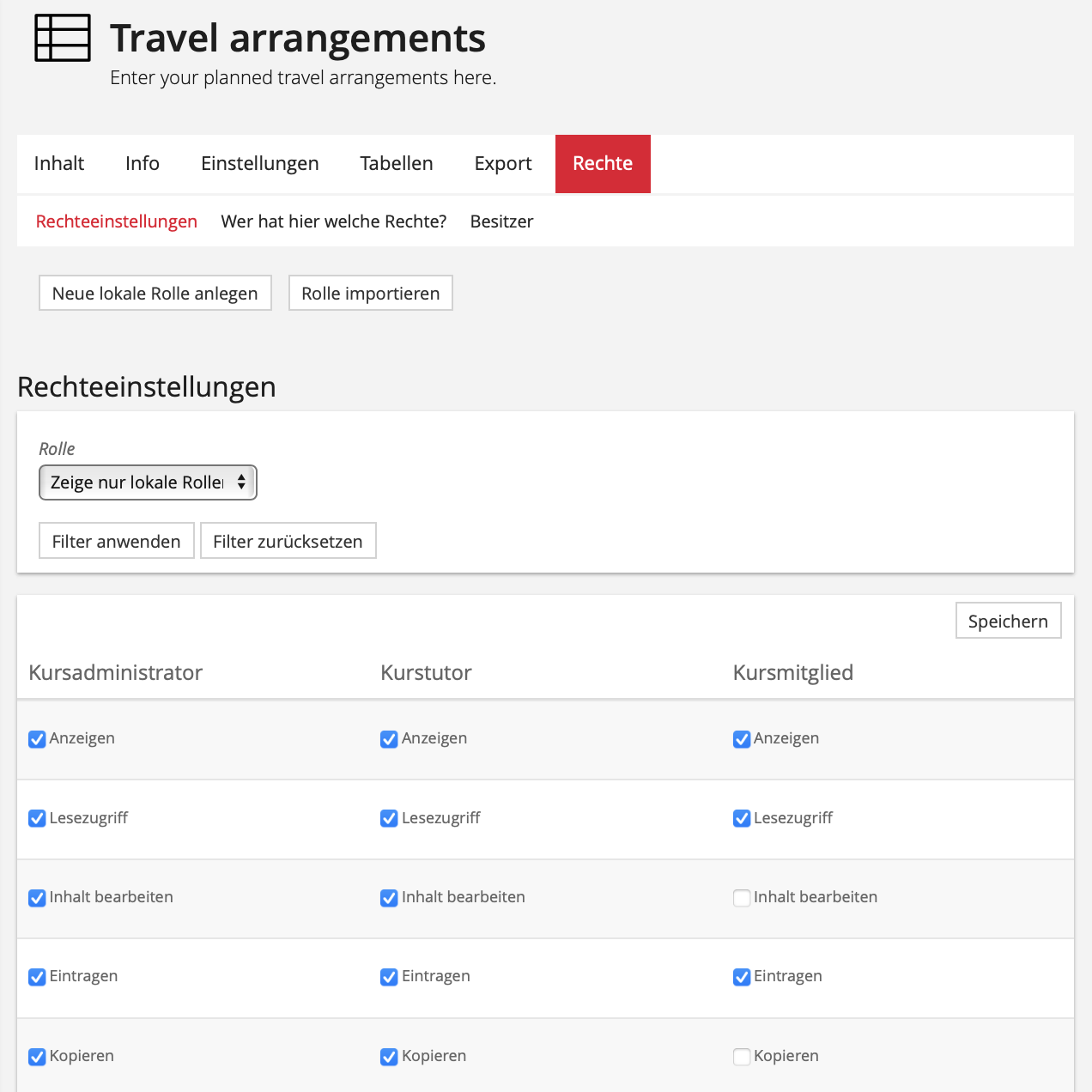This screenshot has width=1092, height=1092.
Task: Click the data table icon beside the title
Action: tap(62, 39)
